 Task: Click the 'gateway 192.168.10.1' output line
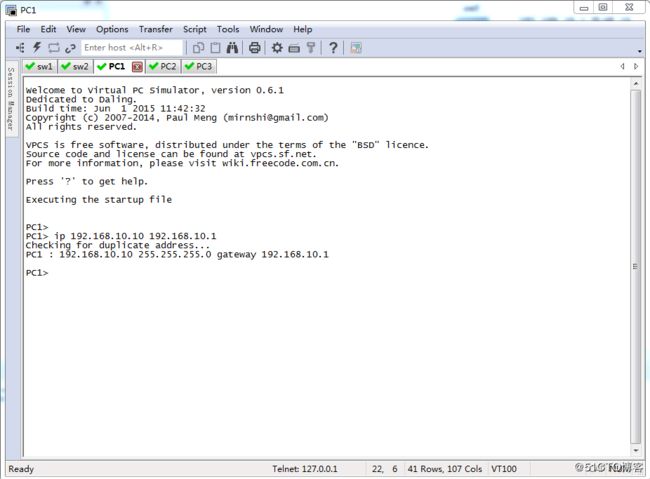[x=177, y=254]
